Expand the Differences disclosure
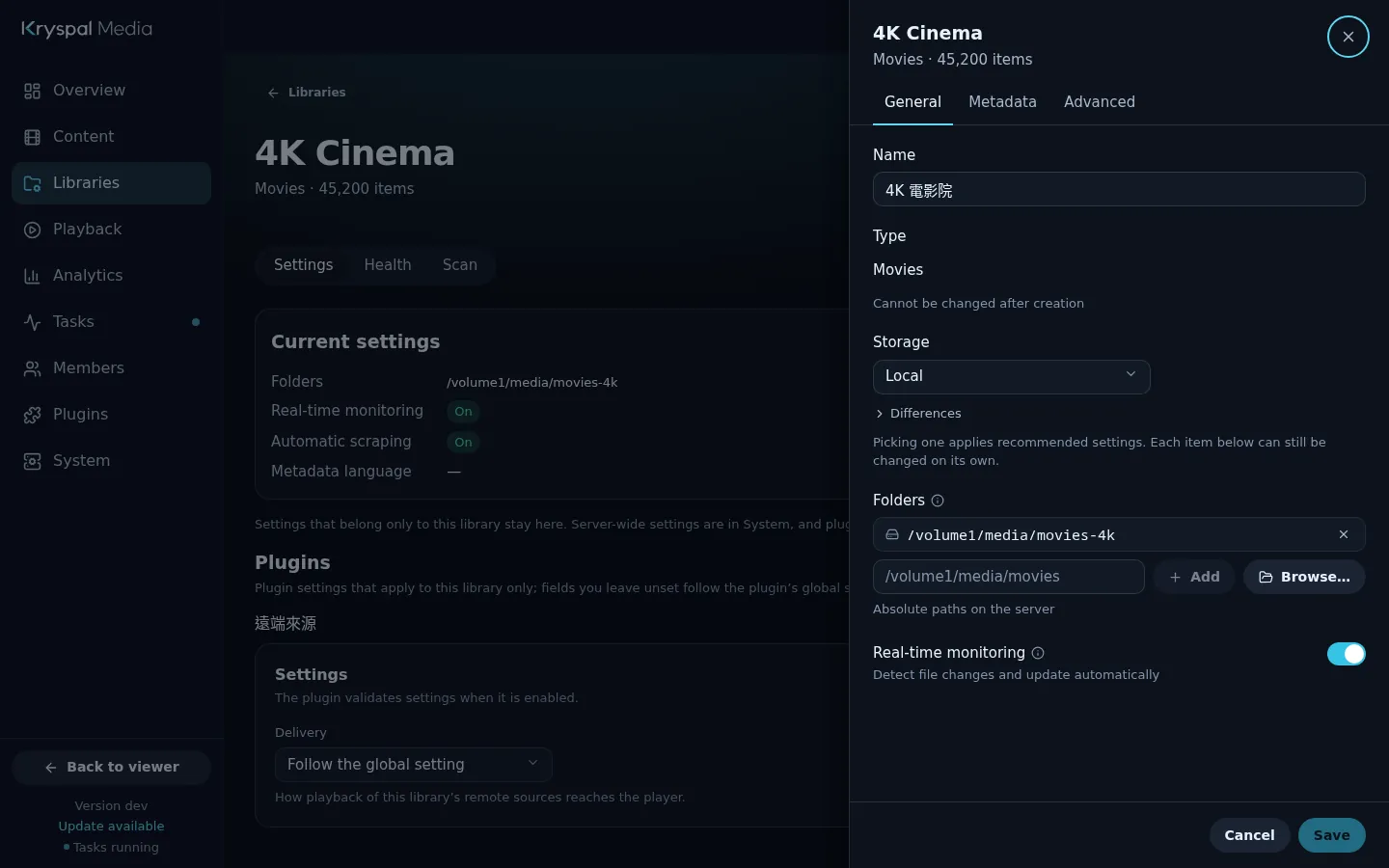The height and width of the screenshot is (868, 1389). tap(917, 414)
